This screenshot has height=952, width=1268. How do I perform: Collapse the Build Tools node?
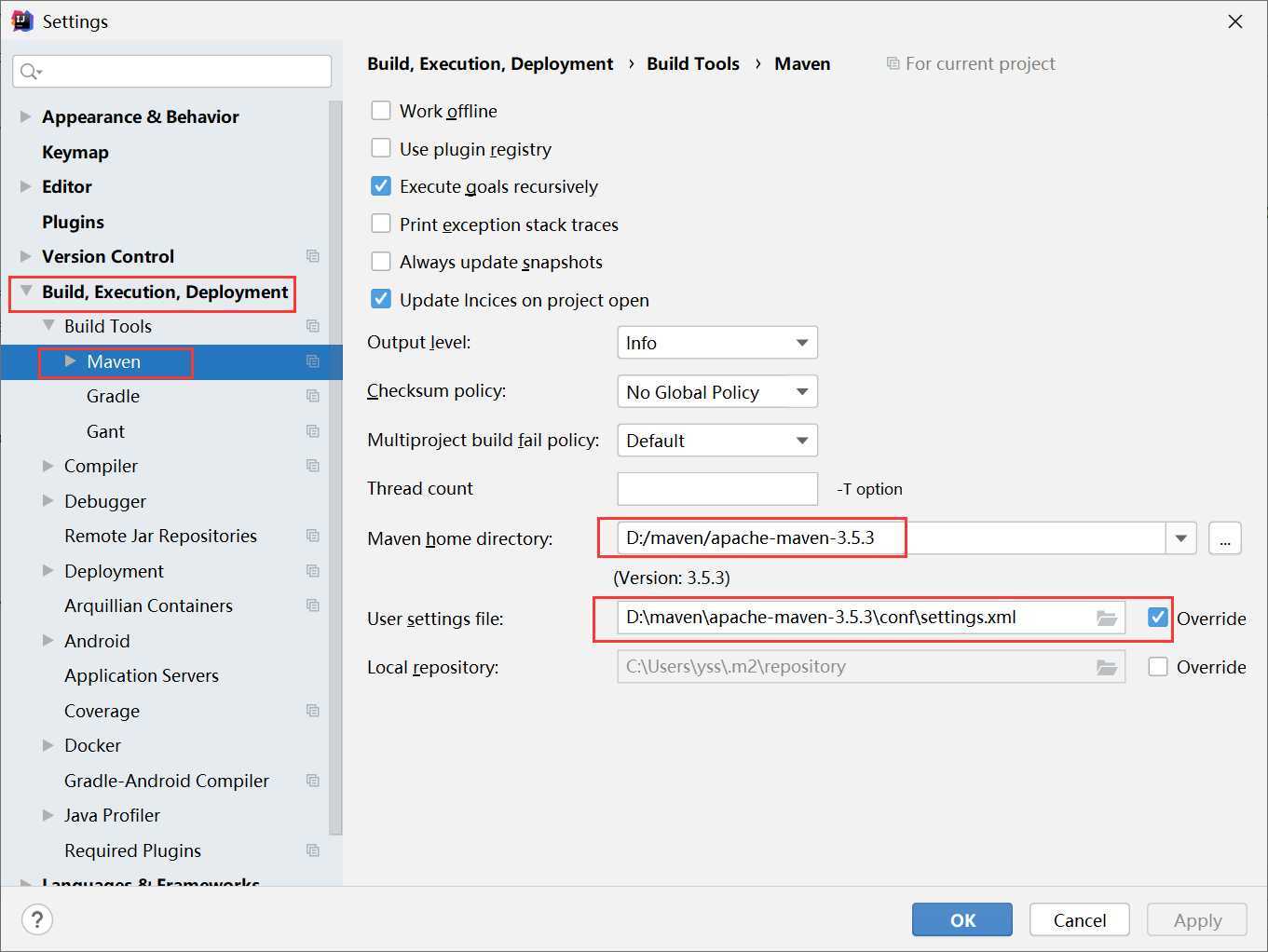click(48, 326)
